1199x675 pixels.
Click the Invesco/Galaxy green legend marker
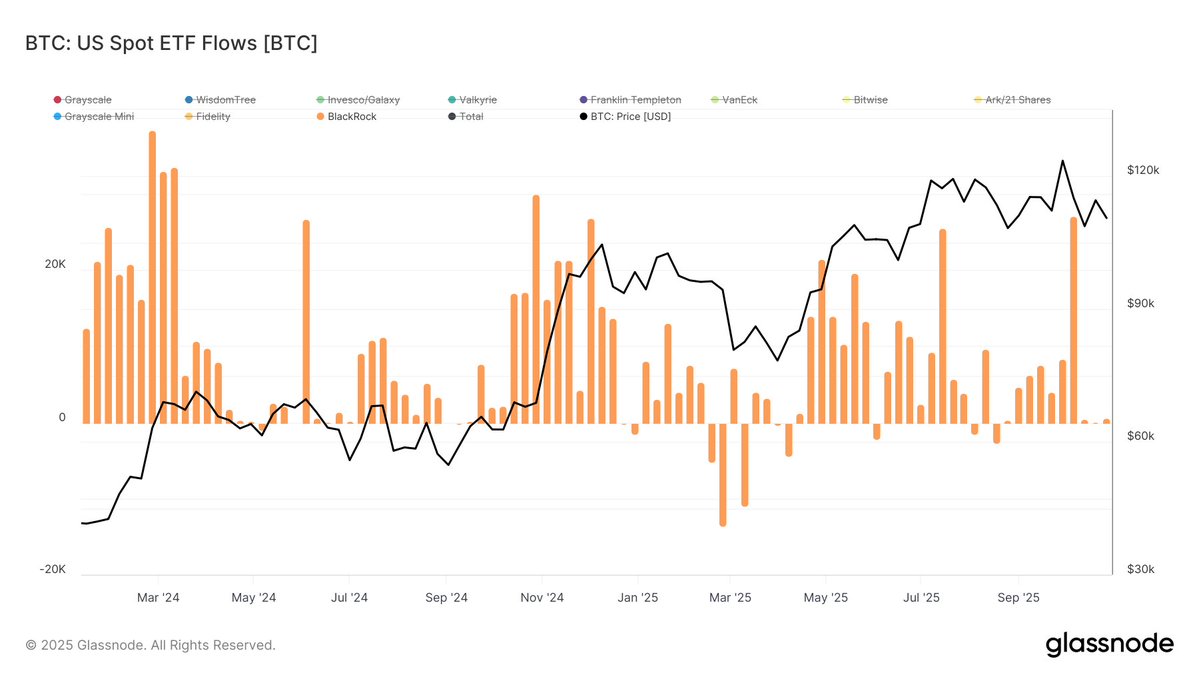(x=320, y=100)
